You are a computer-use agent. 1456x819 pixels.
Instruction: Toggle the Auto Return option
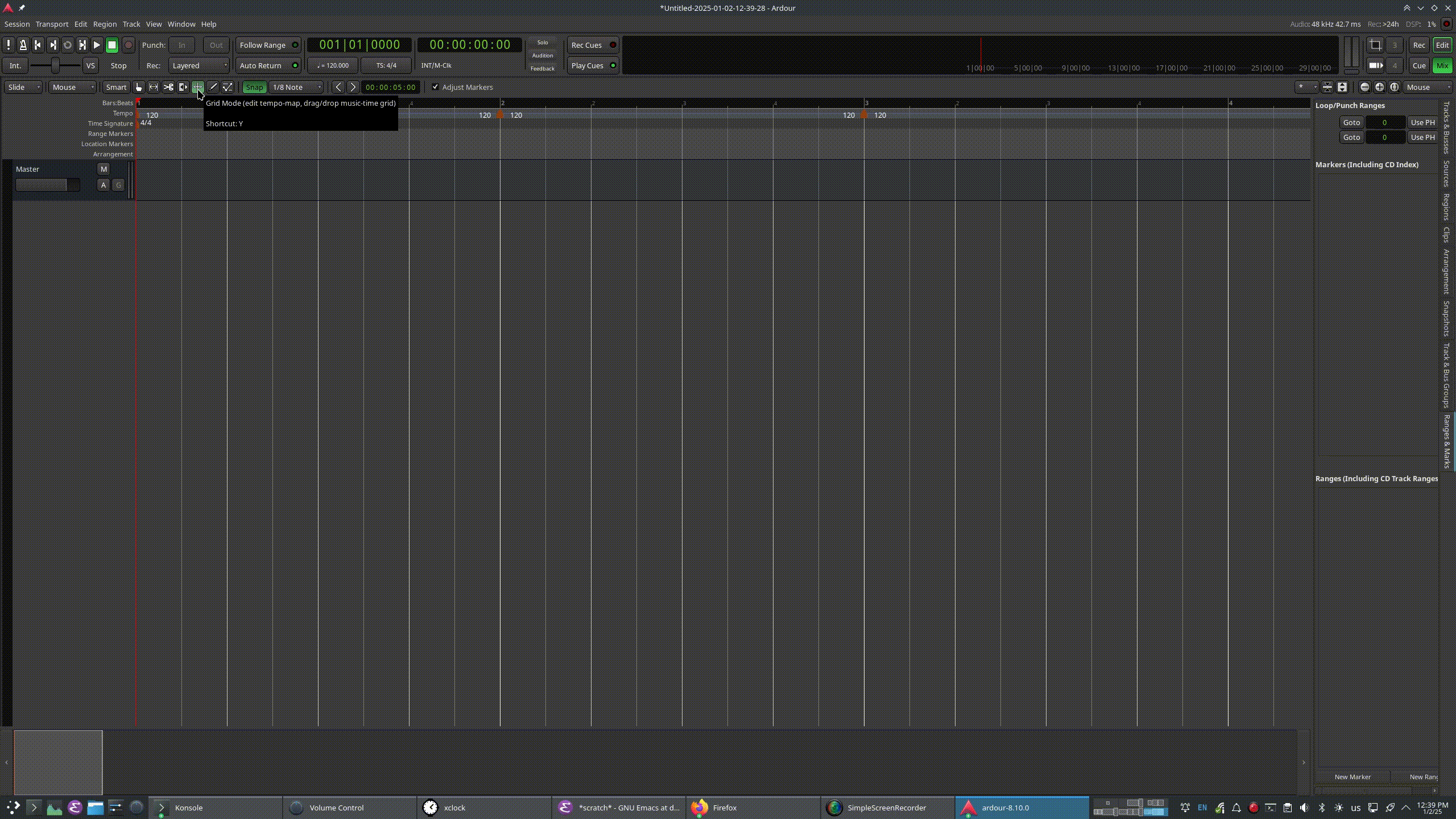[267, 65]
